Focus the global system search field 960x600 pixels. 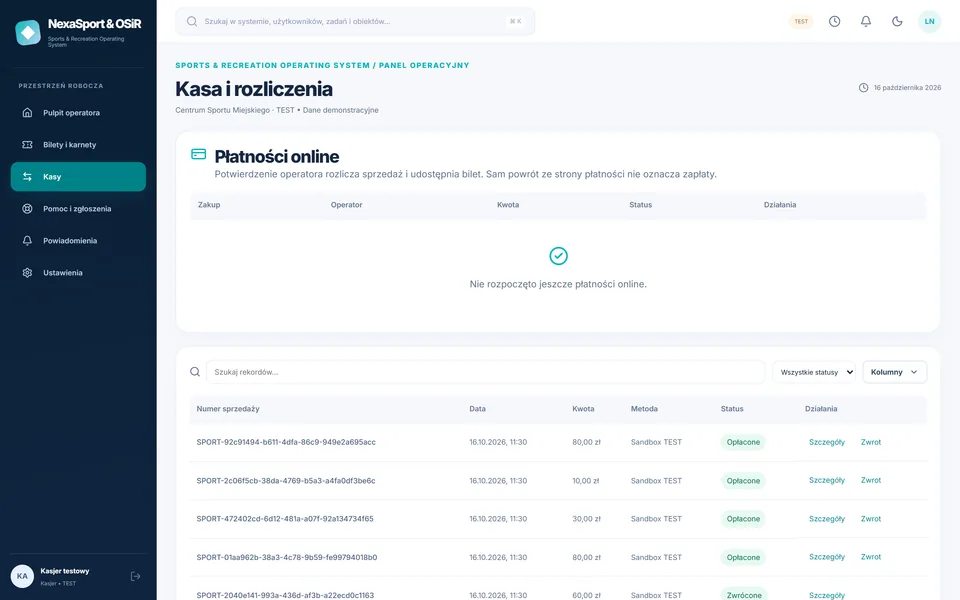[x=355, y=21]
